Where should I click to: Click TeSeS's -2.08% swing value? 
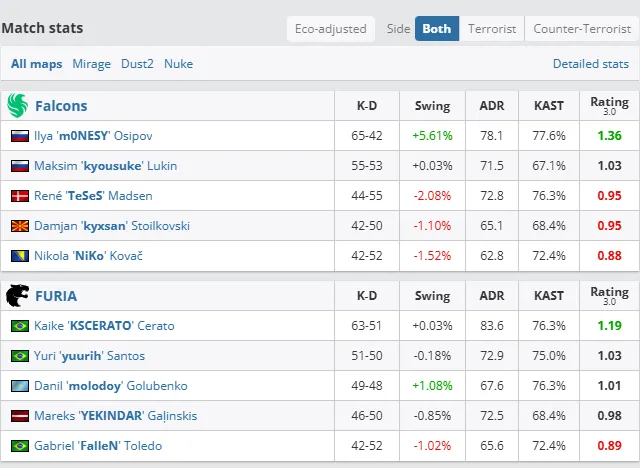point(432,195)
